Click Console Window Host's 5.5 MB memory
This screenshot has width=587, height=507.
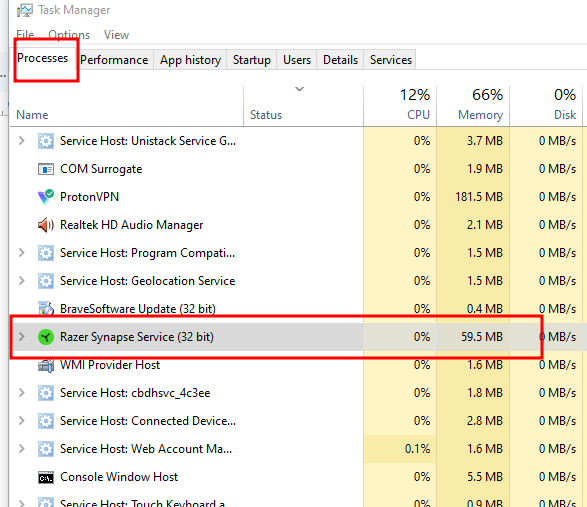(x=485, y=477)
